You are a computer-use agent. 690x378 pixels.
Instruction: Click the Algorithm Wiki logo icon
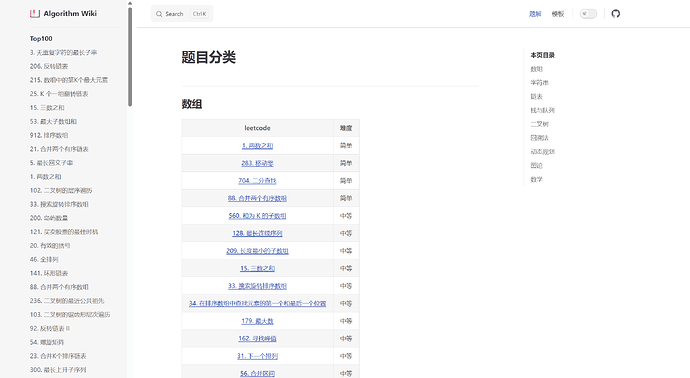click(x=35, y=14)
